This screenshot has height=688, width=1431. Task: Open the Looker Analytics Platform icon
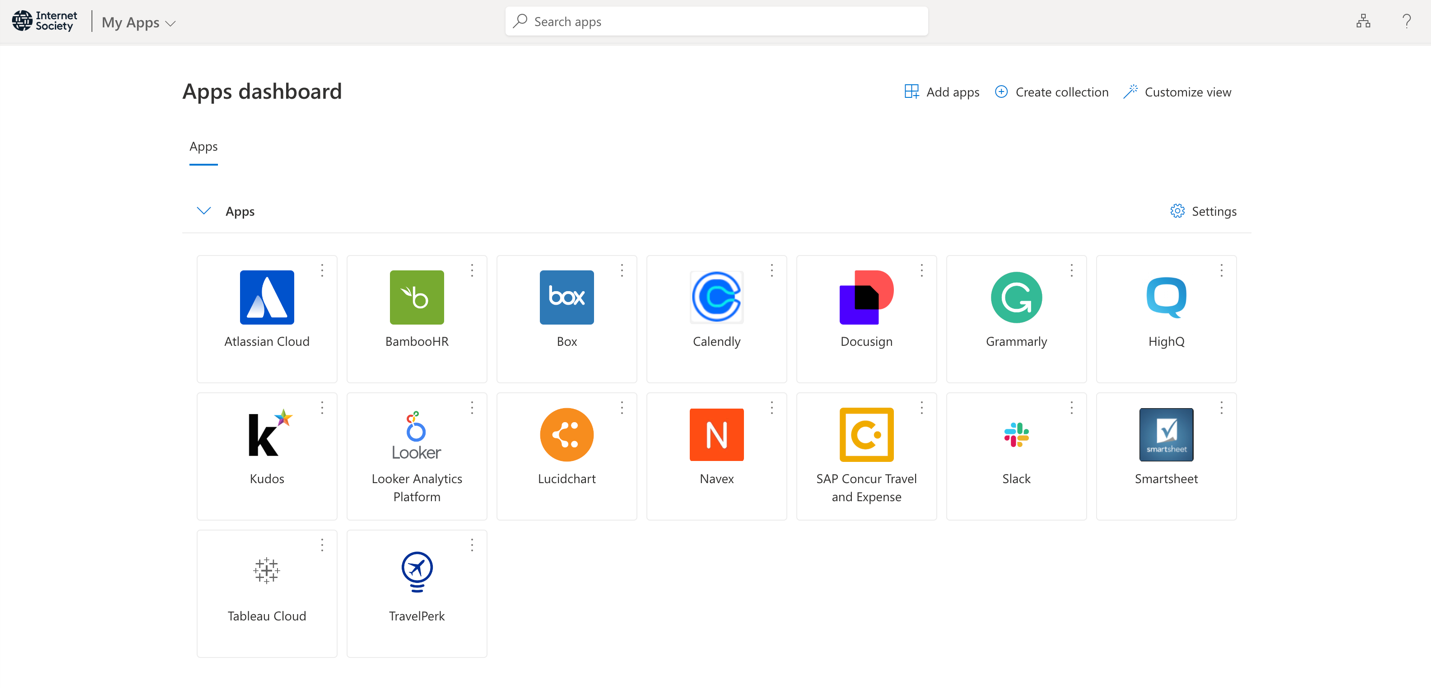click(x=417, y=434)
